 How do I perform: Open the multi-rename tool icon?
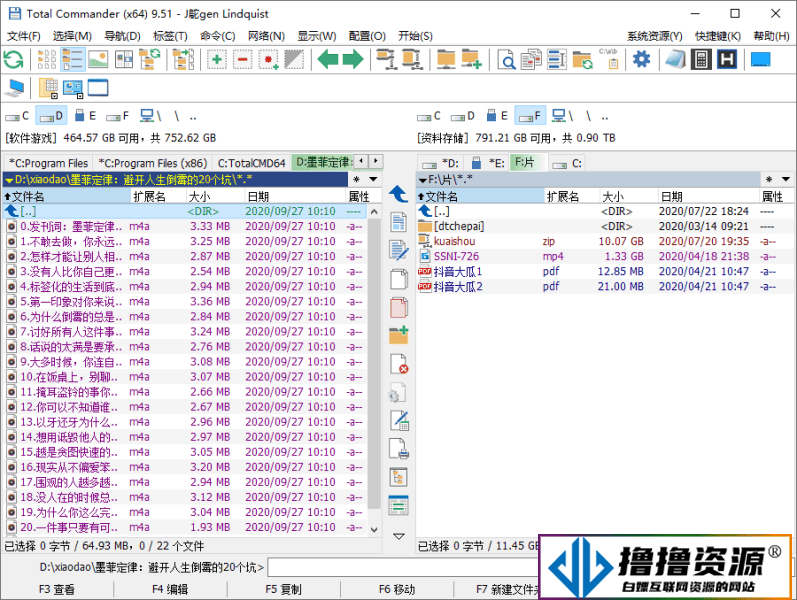point(557,59)
